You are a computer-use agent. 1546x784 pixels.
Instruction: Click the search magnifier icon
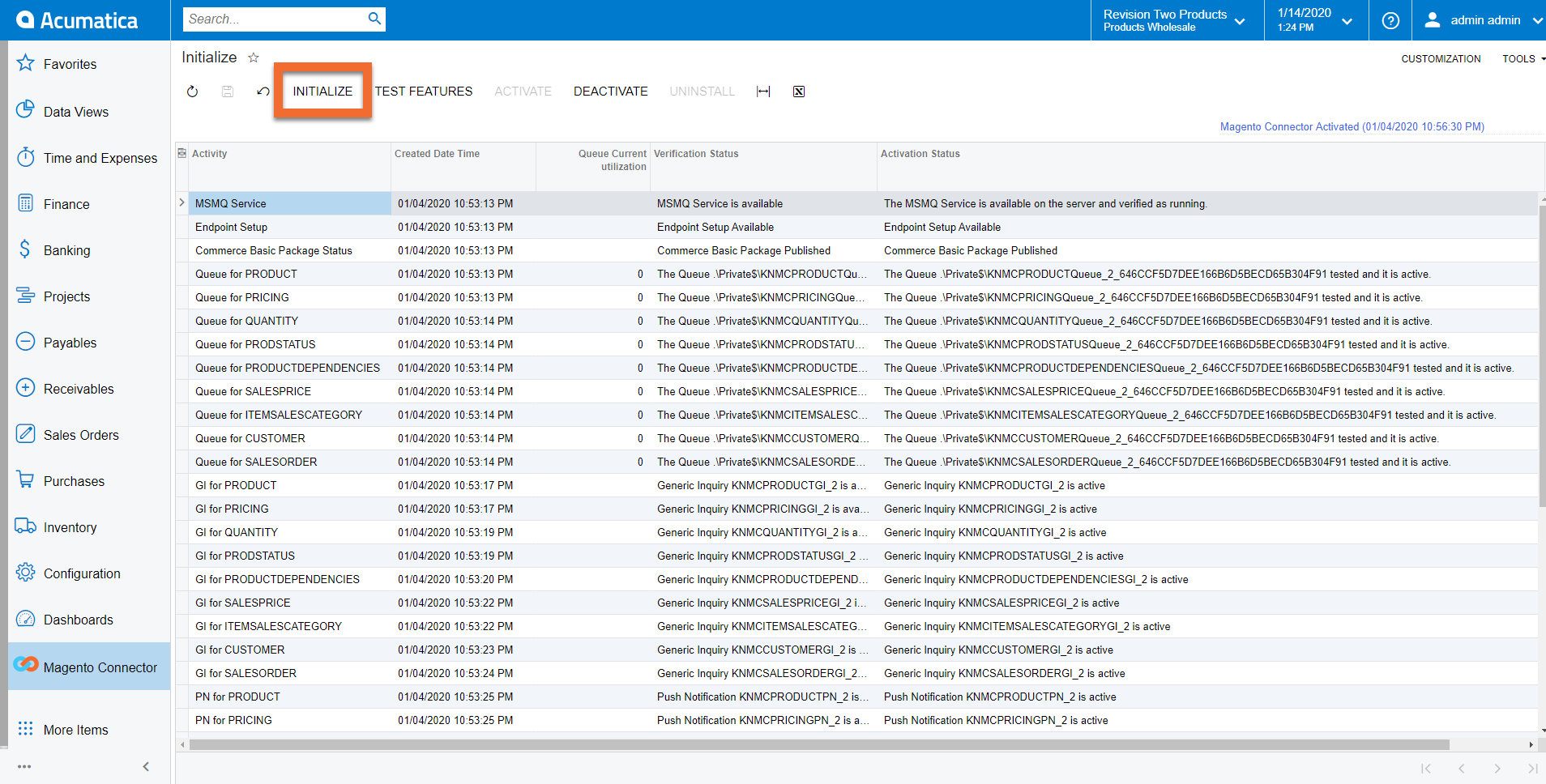(374, 19)
